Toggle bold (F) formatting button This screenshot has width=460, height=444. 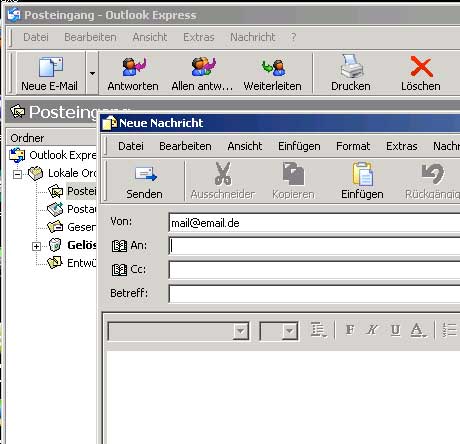click(350, 330)
